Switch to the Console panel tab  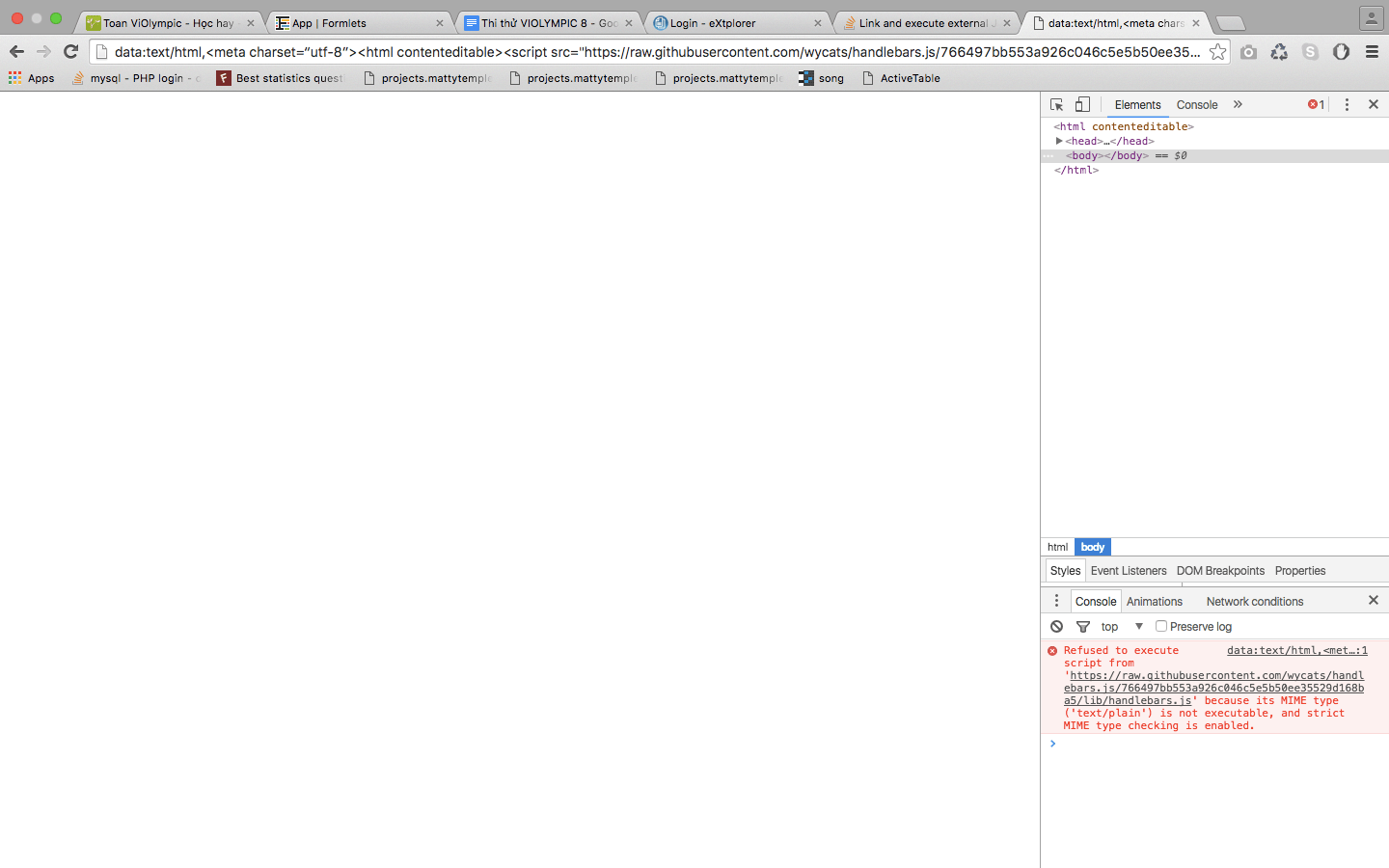click(x=1197, y=105)
